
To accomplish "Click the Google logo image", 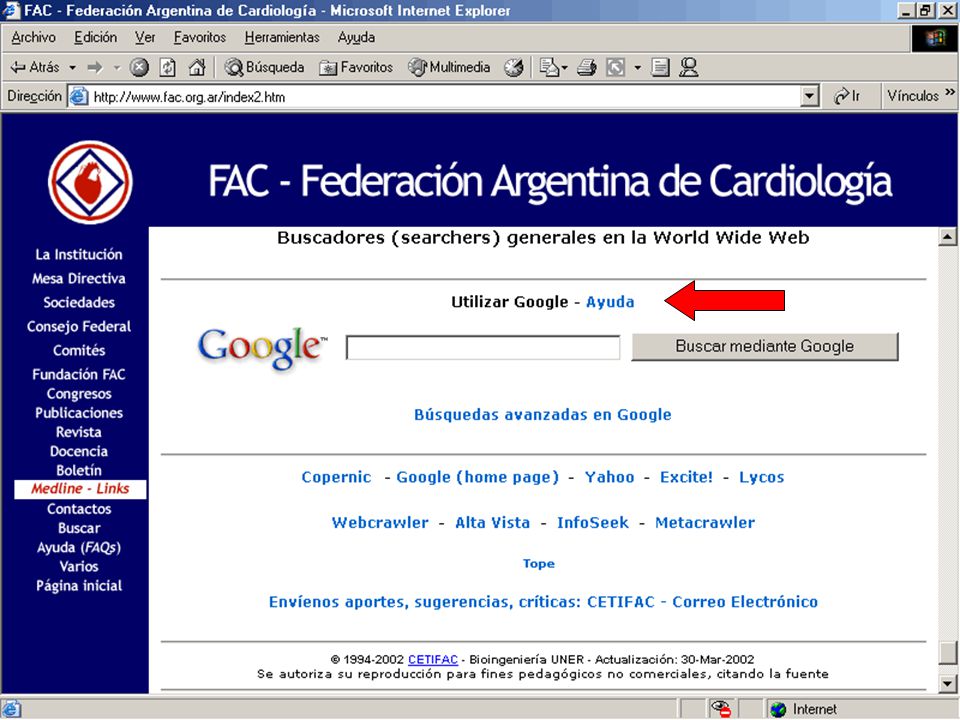I will pyautogui.click(x=262, y=348).
